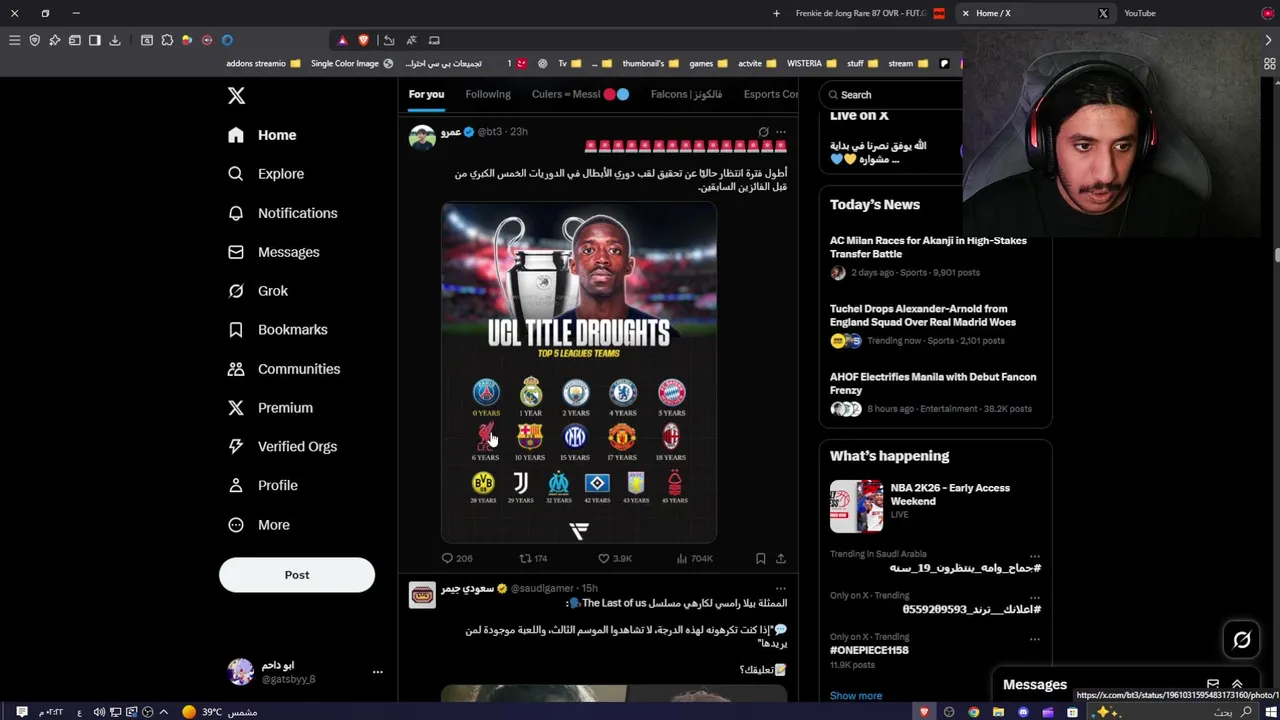Toggle the browser sidebar panel icon
This screenshot has height=720, width=1280.
tap(95, 40)
